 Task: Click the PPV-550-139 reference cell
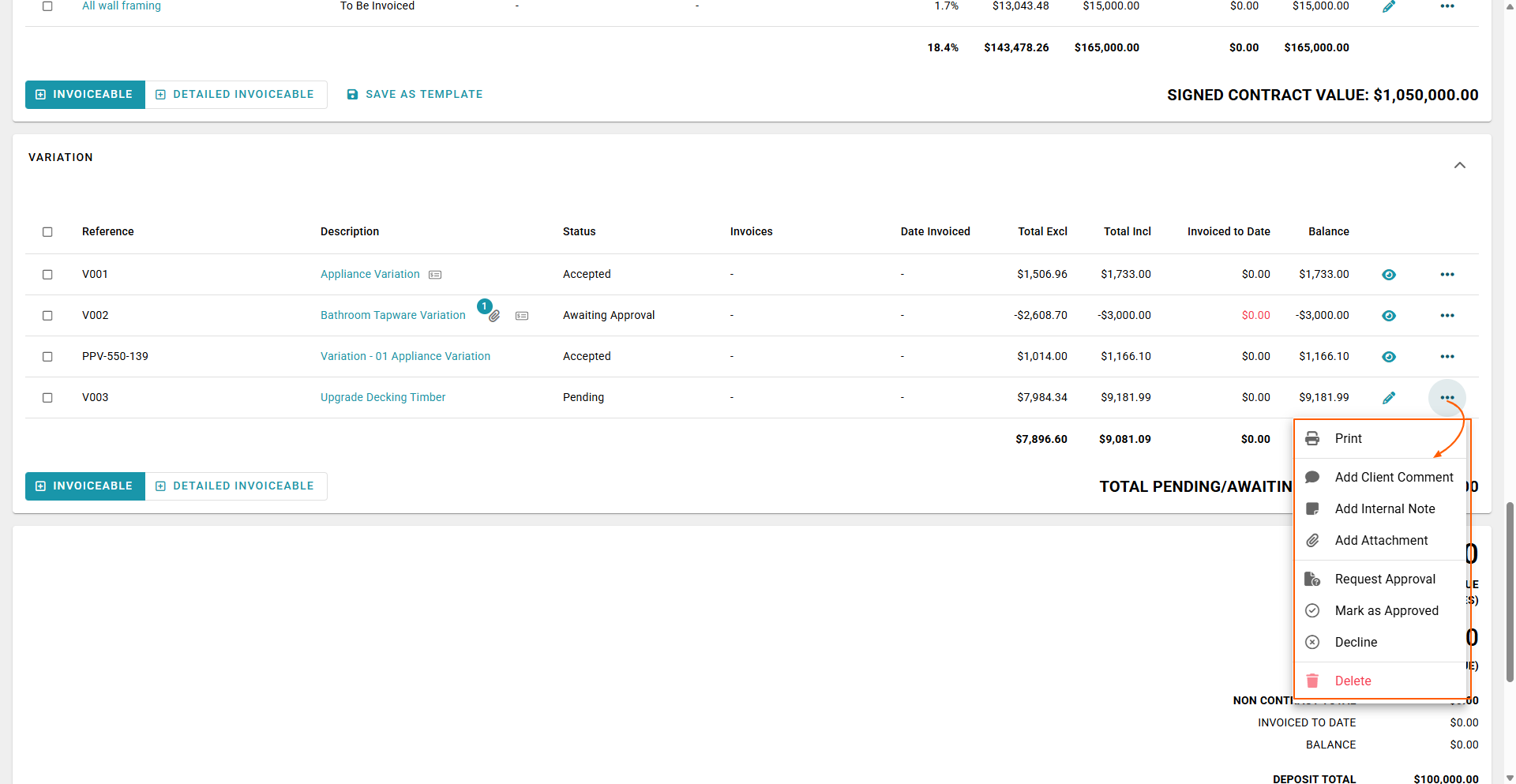(x=115, y=356)
